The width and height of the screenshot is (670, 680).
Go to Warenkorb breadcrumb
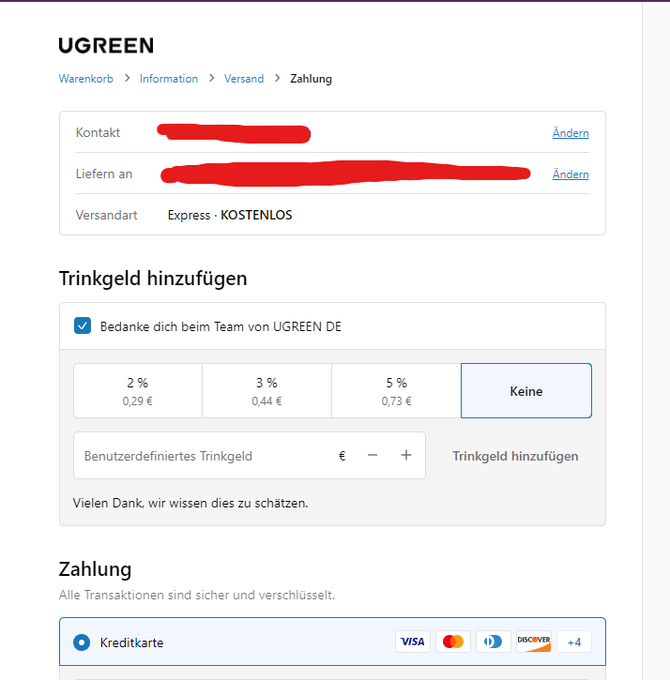pos(86,79)
